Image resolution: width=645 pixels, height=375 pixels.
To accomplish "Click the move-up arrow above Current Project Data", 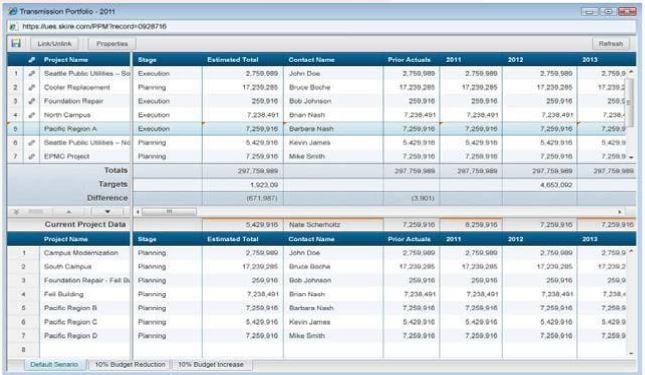I will [69, 212].
